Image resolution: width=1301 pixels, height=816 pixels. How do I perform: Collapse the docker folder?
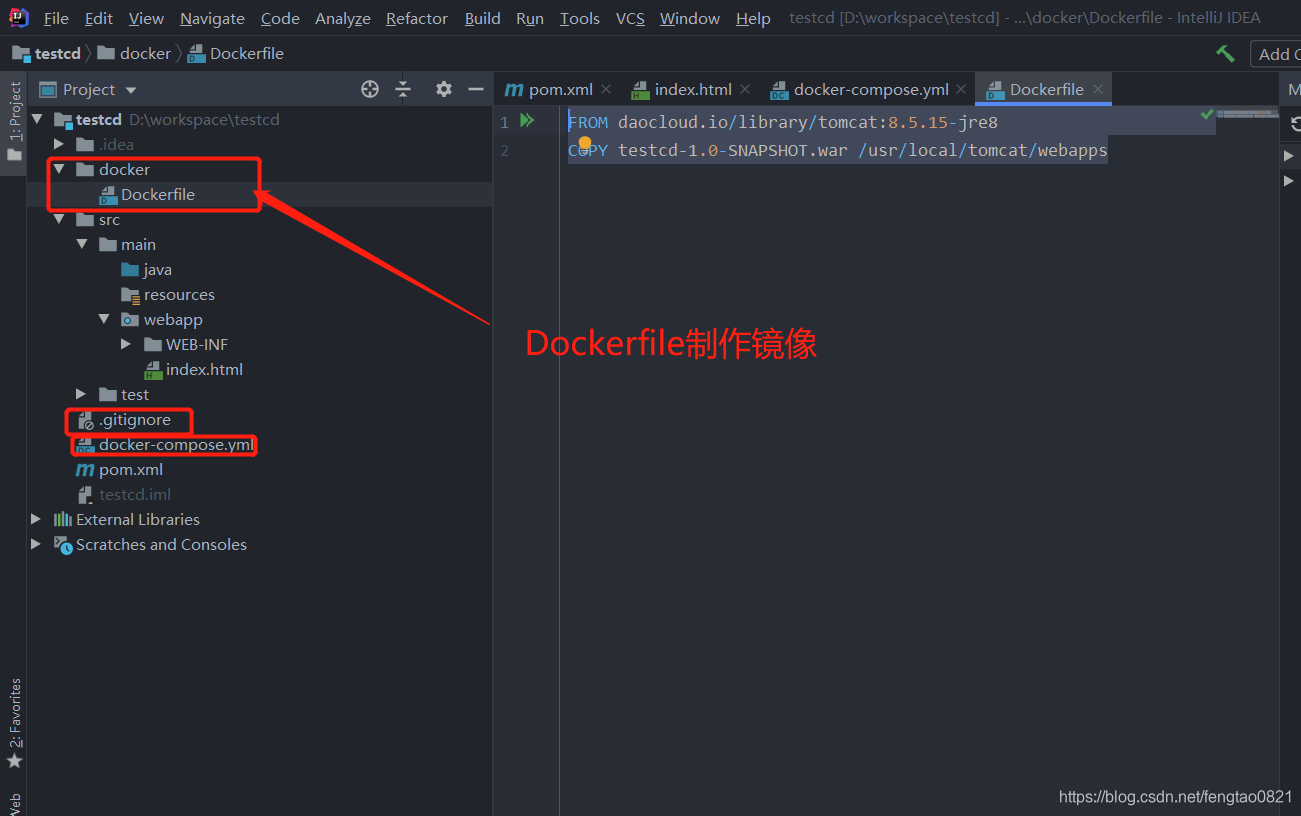[x=59, y=169]
